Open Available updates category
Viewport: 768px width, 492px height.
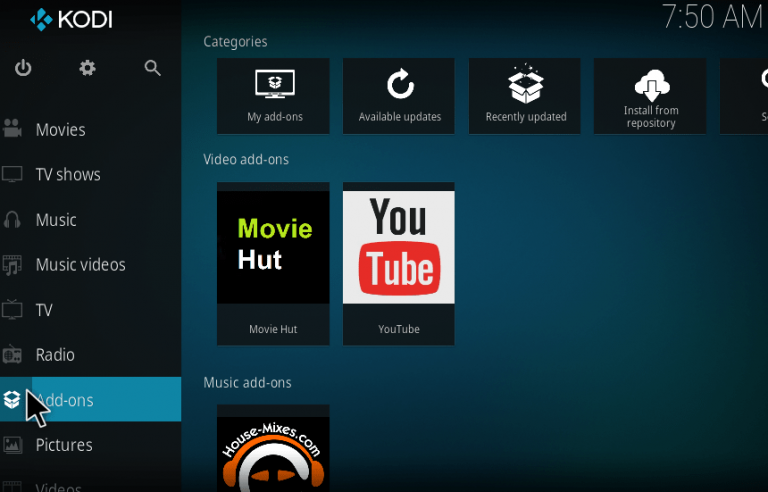[x=399, y=96]
